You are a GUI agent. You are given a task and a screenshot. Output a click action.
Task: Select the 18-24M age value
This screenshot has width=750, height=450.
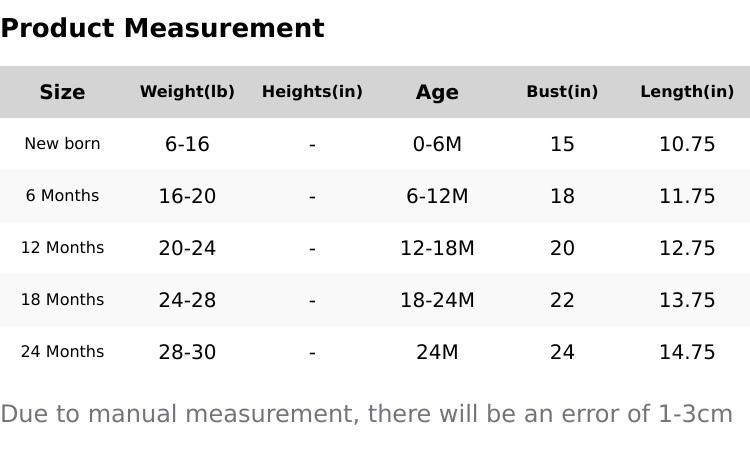(437, 300)
